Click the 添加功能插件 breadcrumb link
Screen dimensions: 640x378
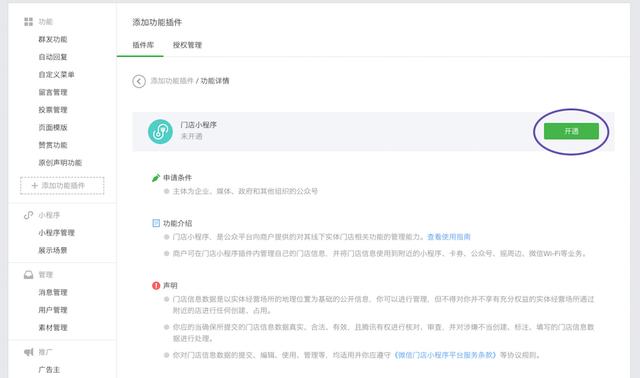click(172, 81)
